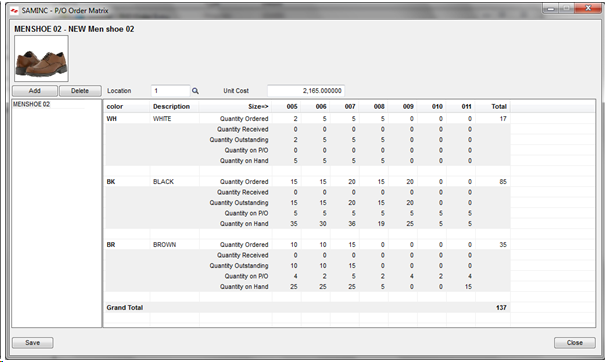Viewport: 605px width, 362px height.
Task: Minimize the P/O Order Matrix window
Action: click(551, 8)
